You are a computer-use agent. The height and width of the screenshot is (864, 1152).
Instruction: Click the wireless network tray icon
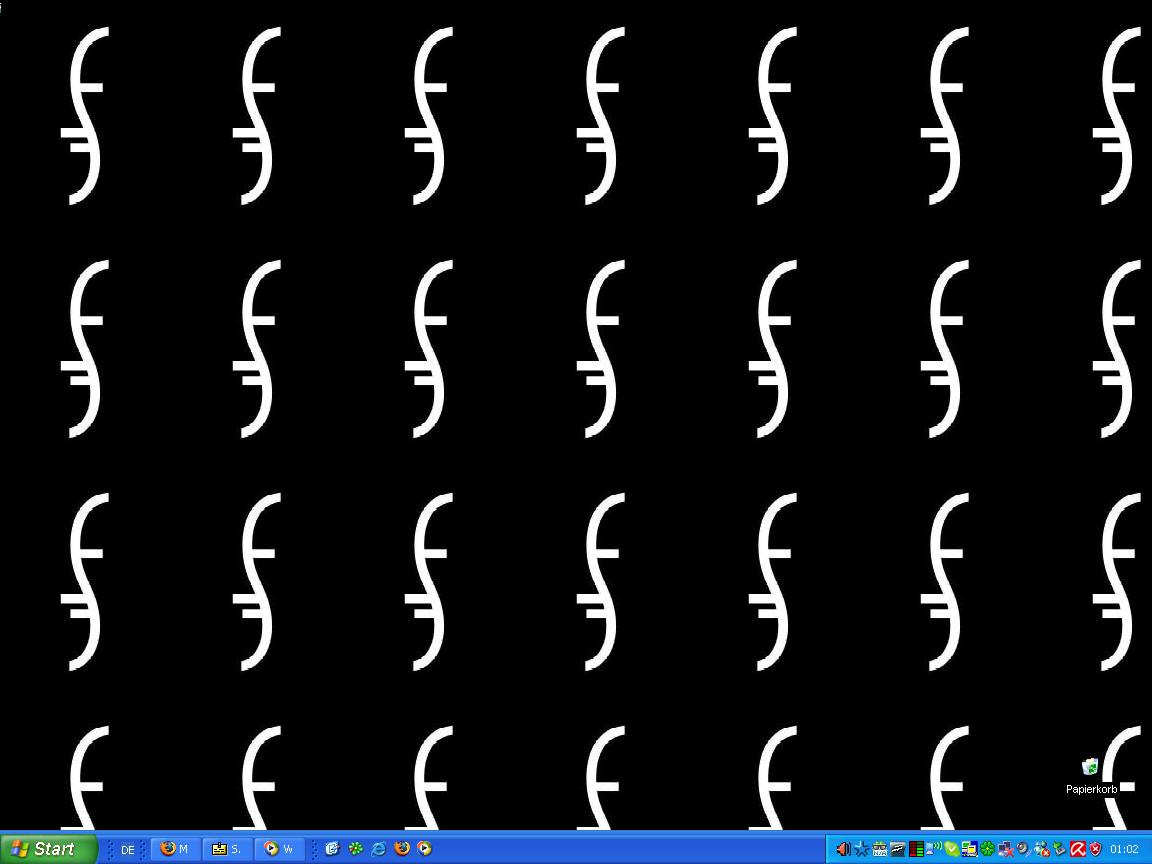(933, 850)
